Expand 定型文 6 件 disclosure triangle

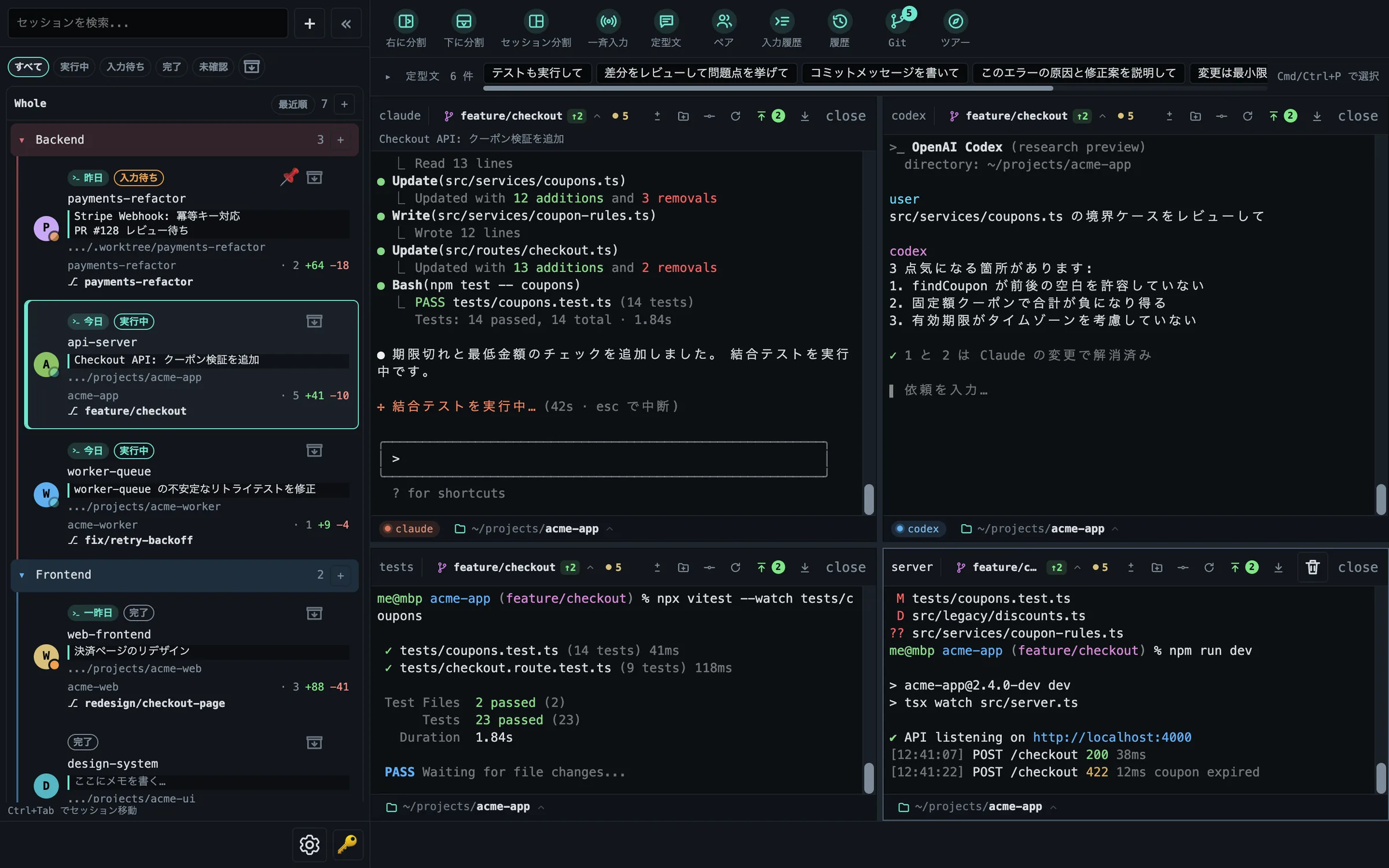click(388, 76)
